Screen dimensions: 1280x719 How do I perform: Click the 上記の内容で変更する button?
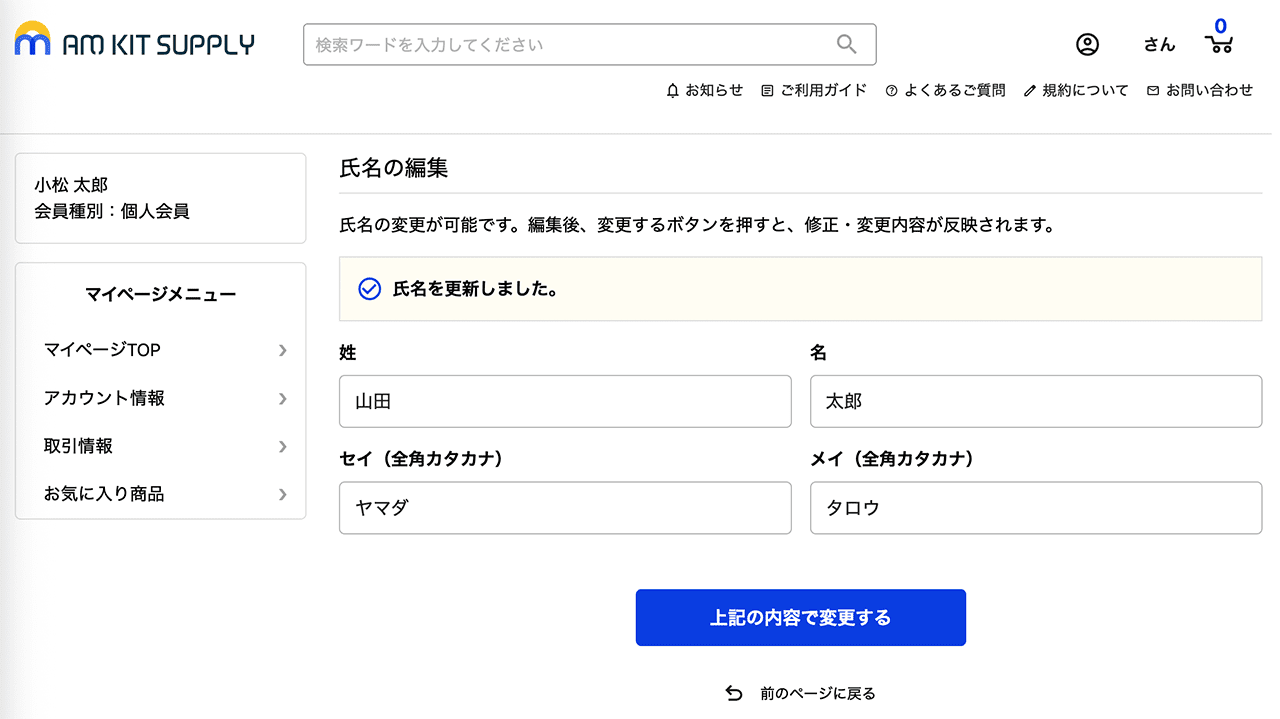pos(800,617)
